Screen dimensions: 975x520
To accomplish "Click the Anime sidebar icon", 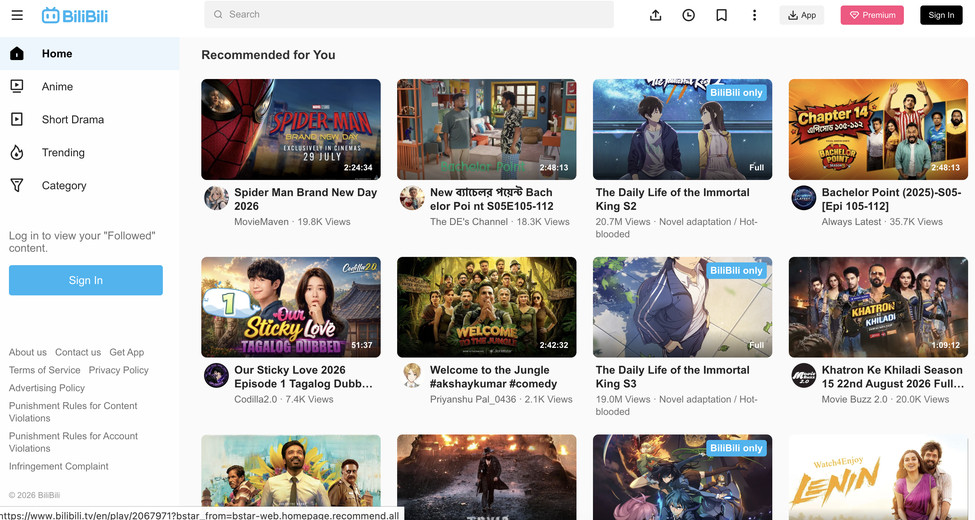I will tap(17, 86).
